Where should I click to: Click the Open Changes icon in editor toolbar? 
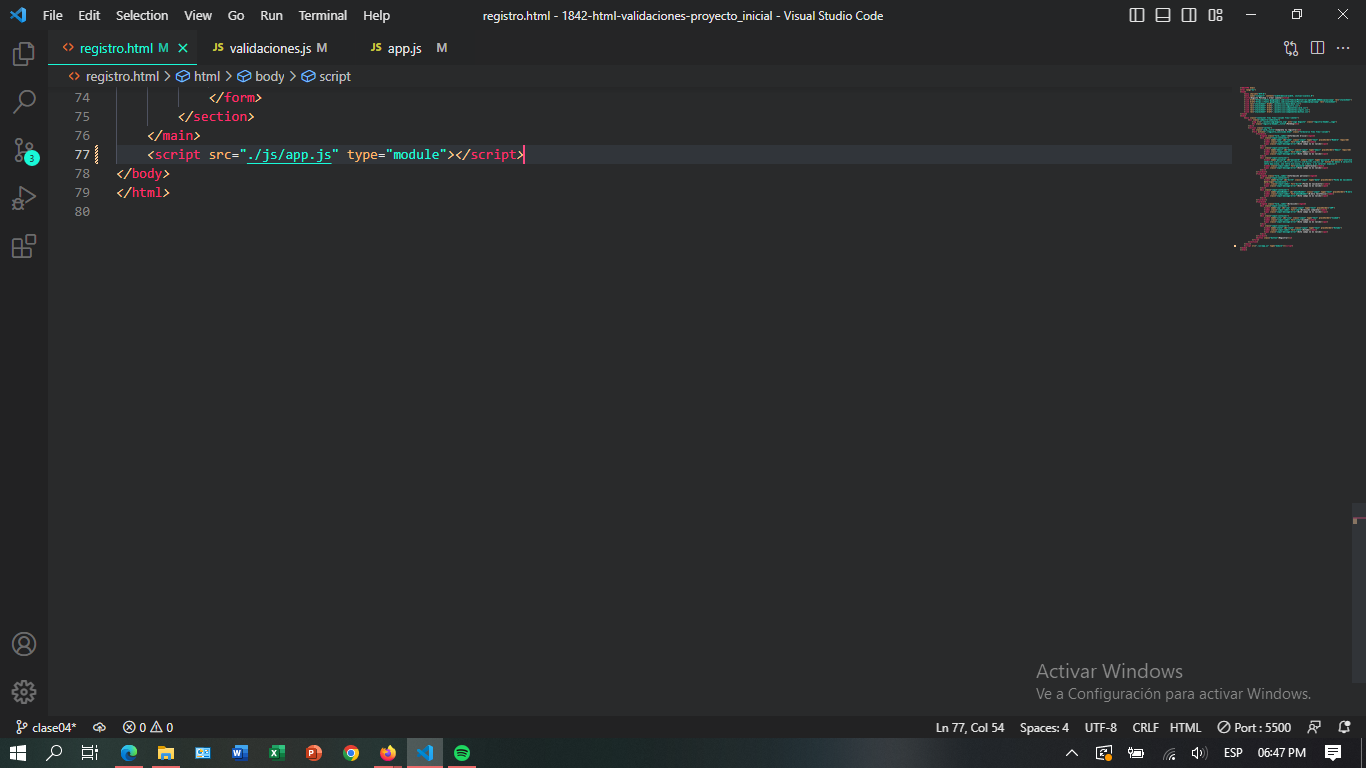[x=1291, y=48]
